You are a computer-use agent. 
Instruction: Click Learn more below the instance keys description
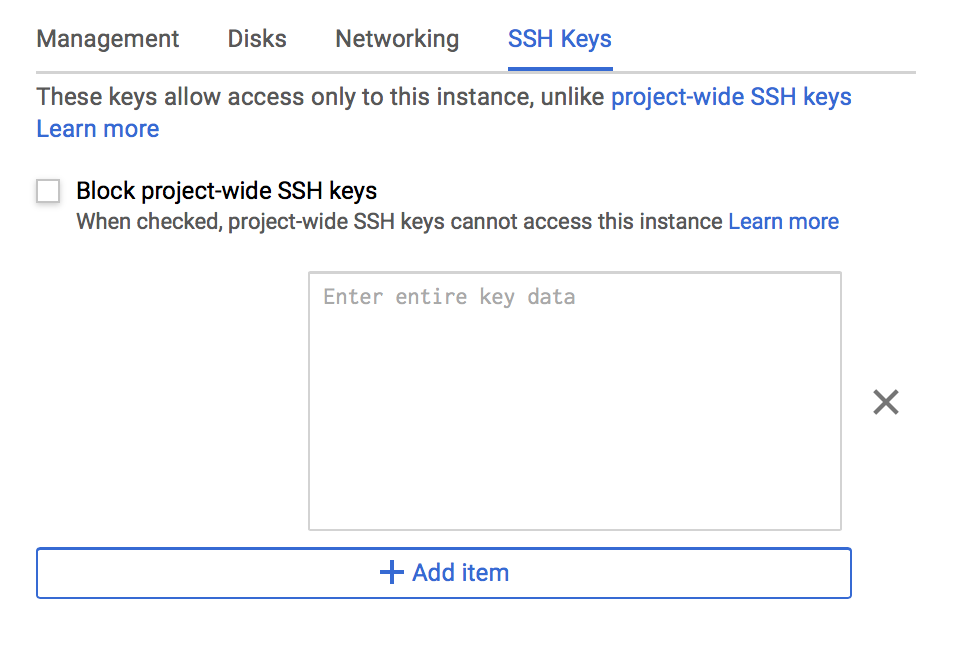click(98, 129)
